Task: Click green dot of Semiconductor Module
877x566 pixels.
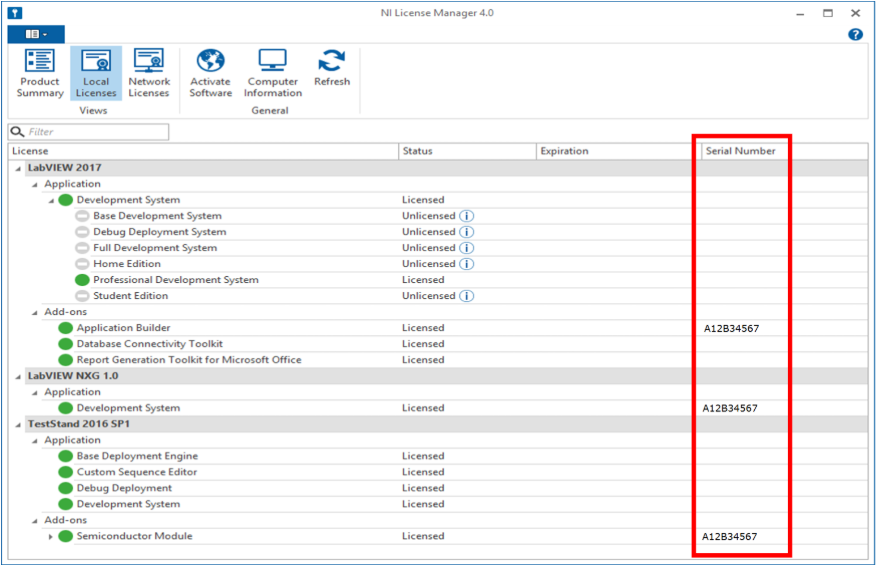Action: click(x=66, y=536)
